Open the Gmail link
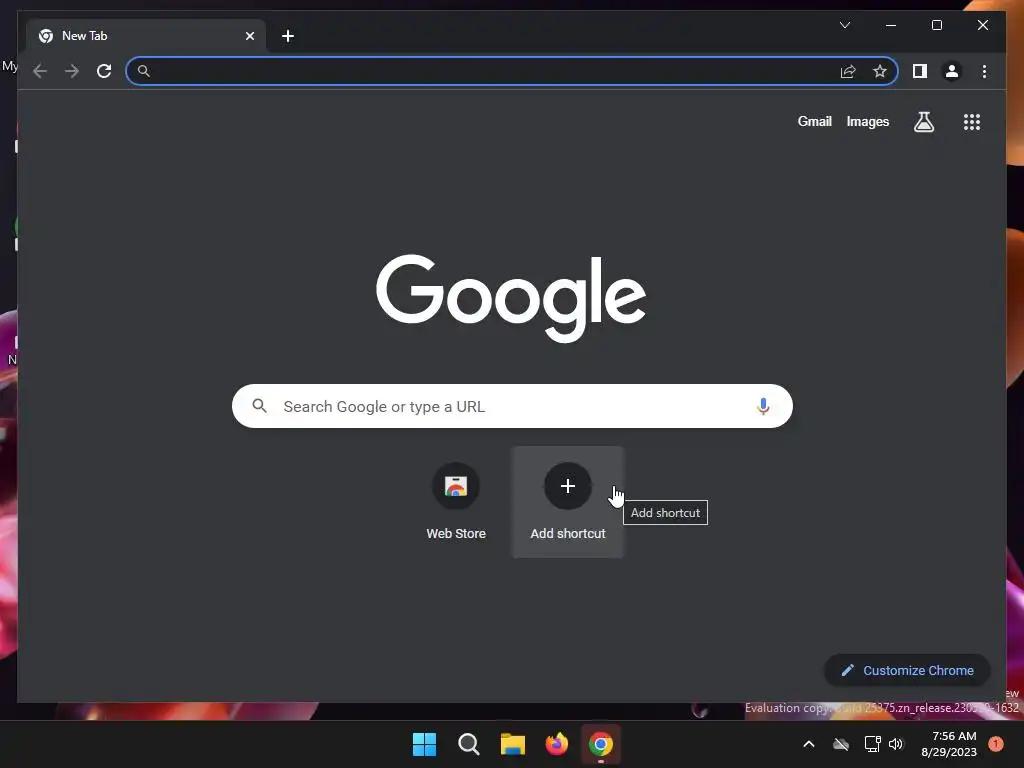1024x768 pixels. [x=814, y=121]
